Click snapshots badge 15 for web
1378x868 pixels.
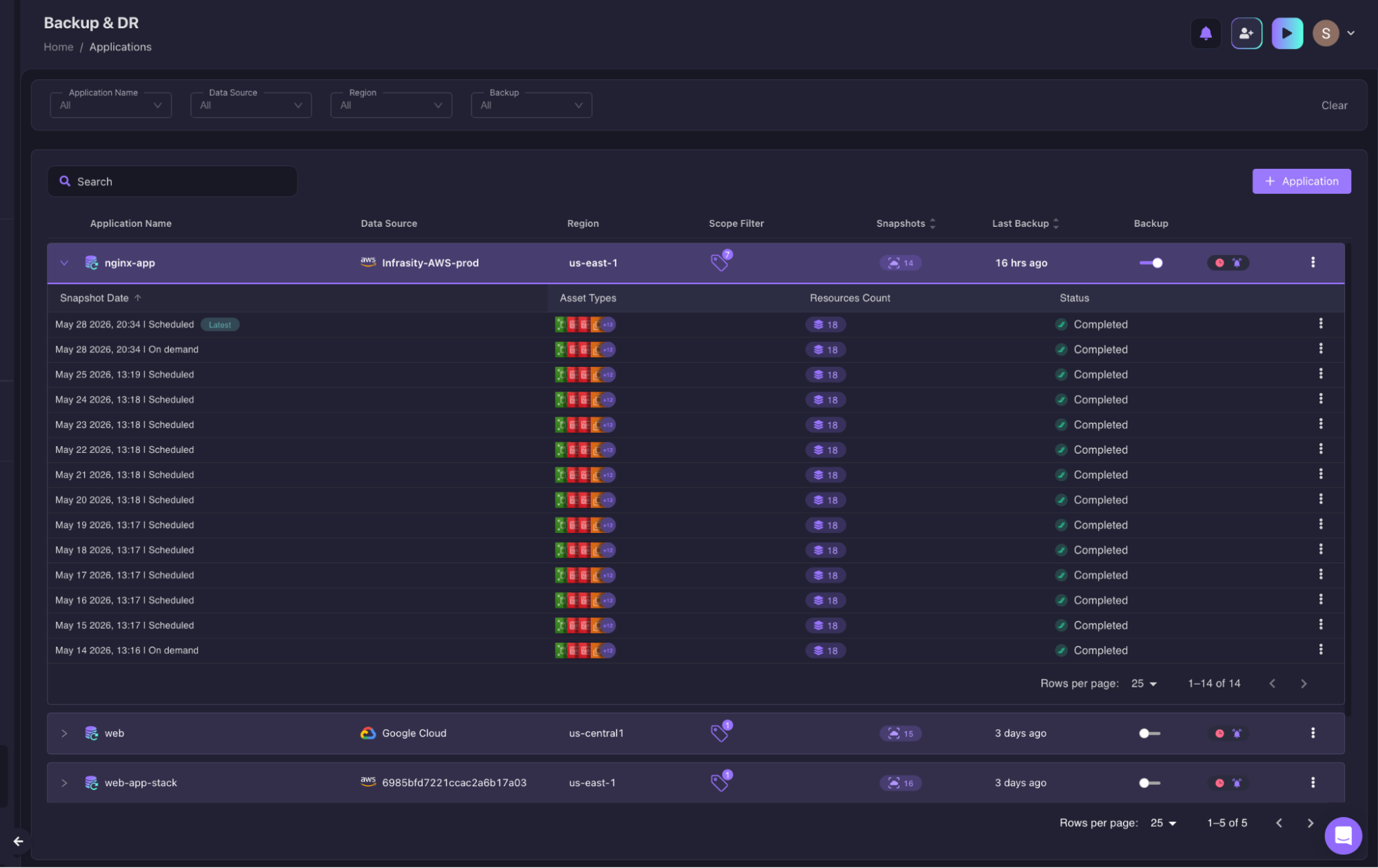(x=900, y=734)
